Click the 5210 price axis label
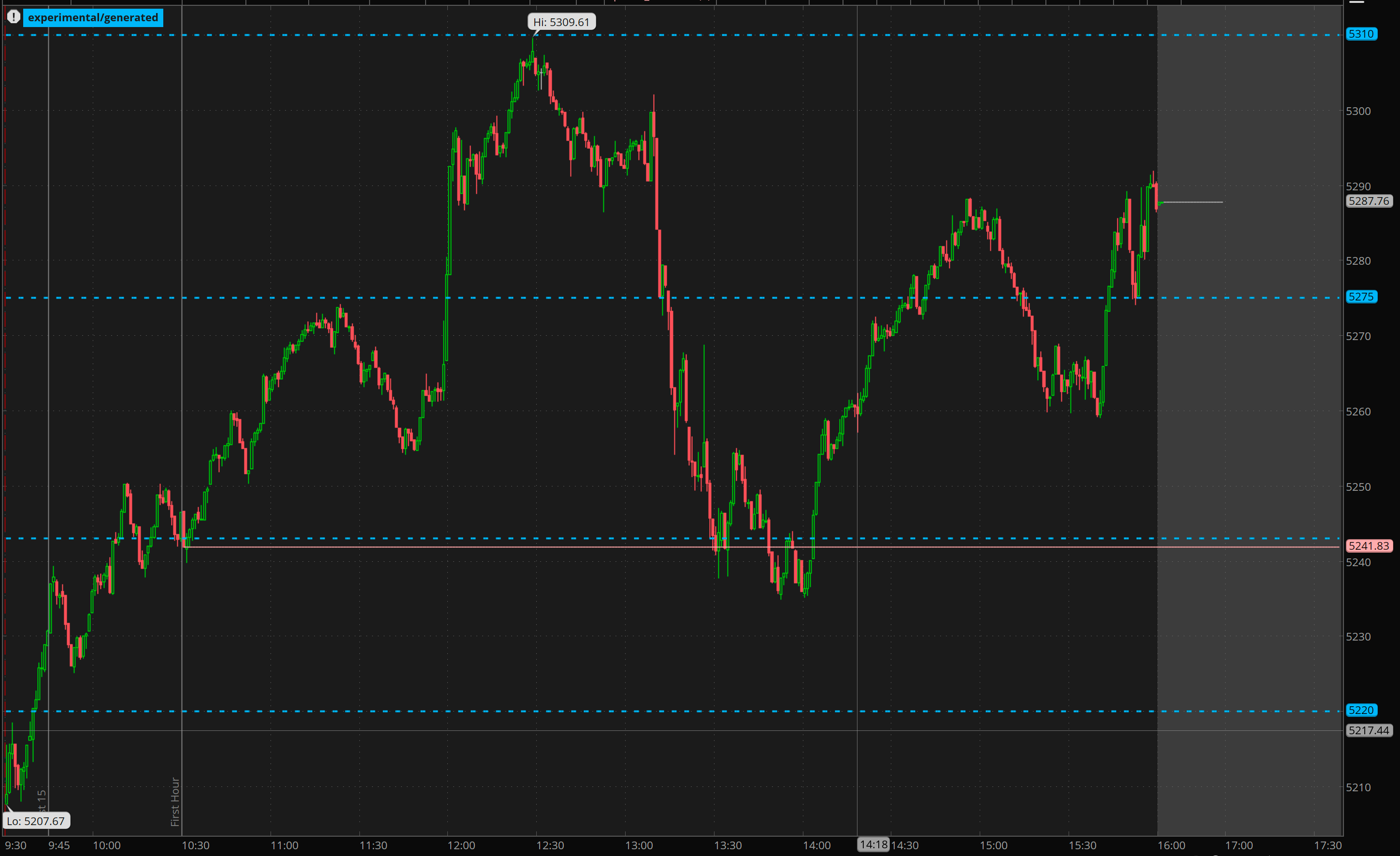 point(1358,787)
